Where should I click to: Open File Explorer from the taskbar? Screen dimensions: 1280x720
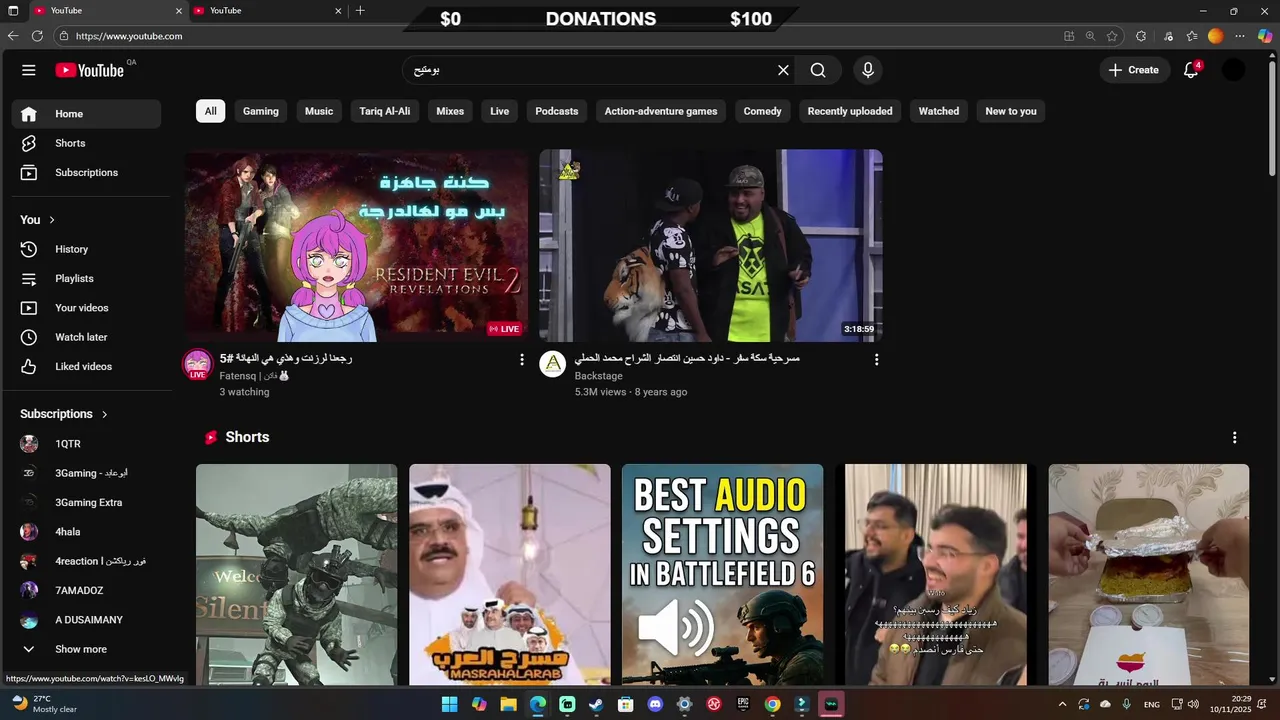click(x=509, y=704)
